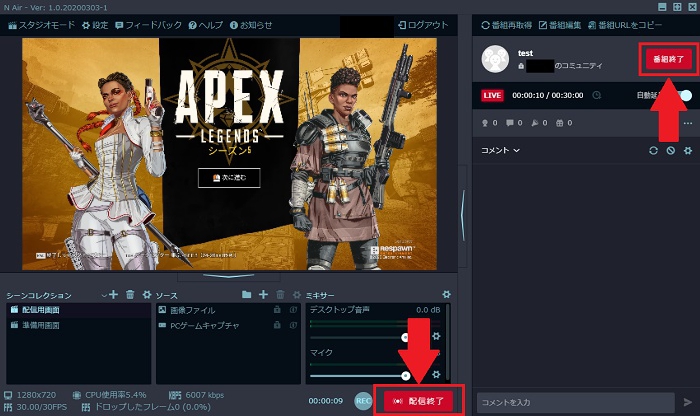Toggle the 自動延長 auto-extend switch
The width and height of the screenshot is (700, 416).
[683, 95]
